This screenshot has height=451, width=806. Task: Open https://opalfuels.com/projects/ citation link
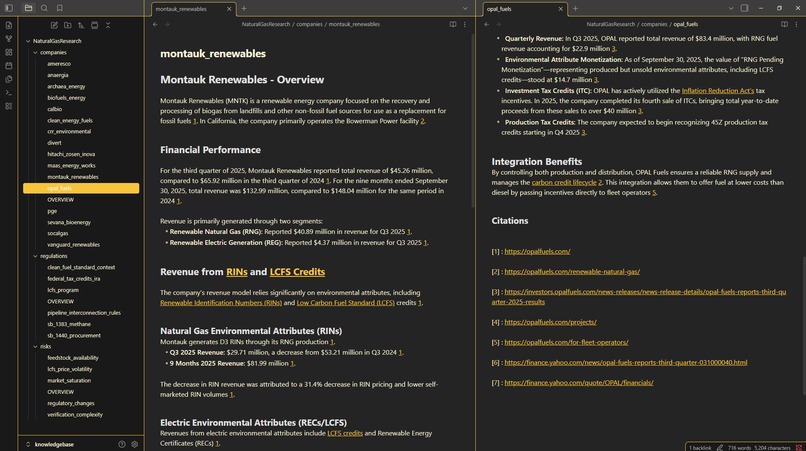click(x=551, y=322)
